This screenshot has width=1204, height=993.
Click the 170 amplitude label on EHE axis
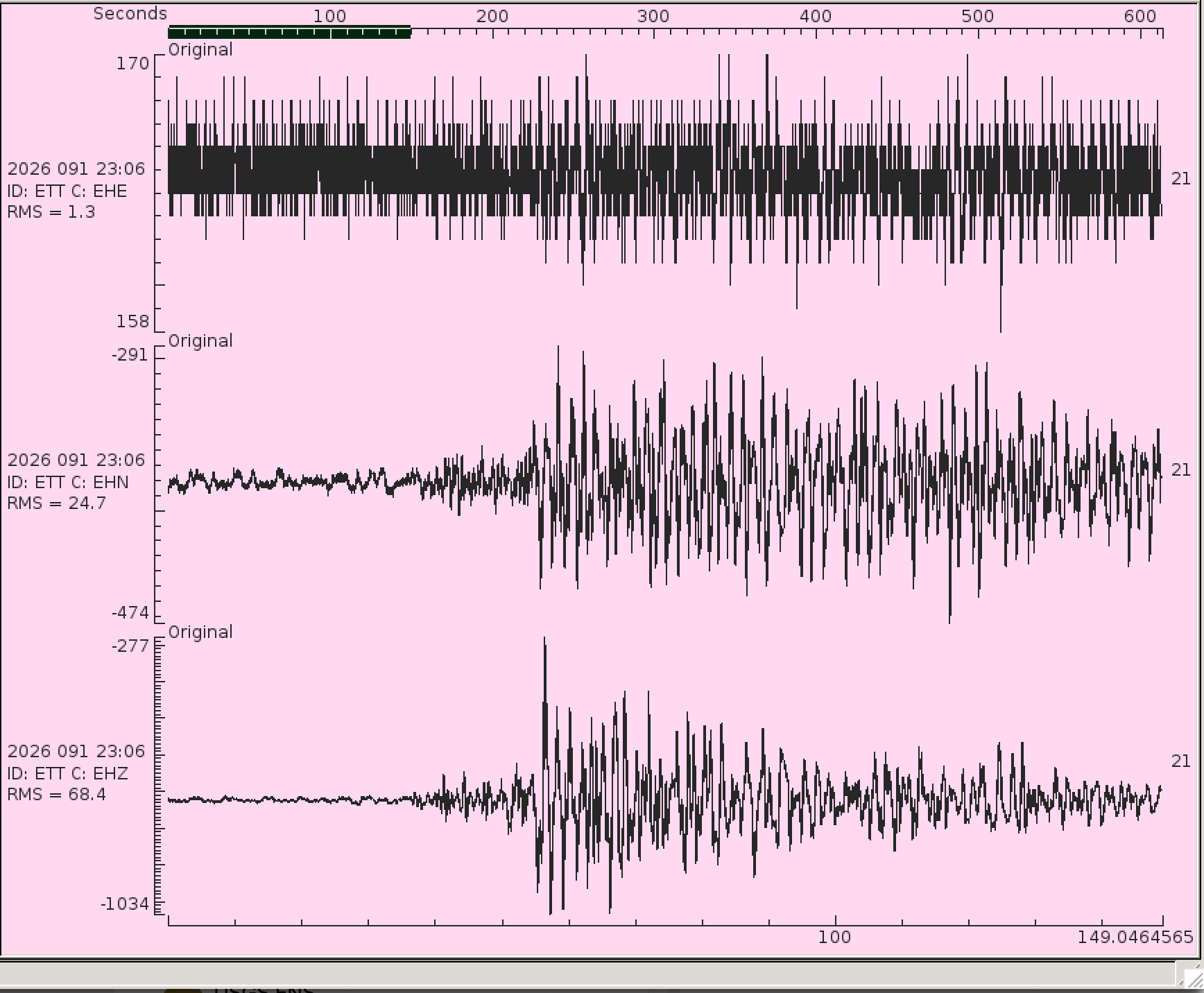[132, 64]
